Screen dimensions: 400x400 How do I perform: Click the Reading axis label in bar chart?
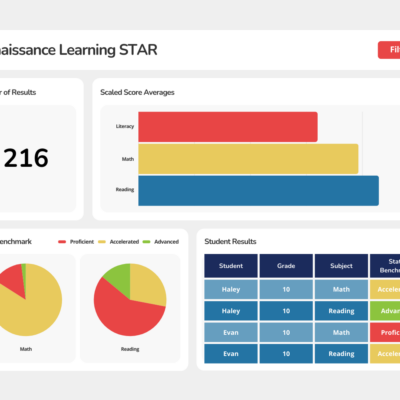tap(125, 189)
